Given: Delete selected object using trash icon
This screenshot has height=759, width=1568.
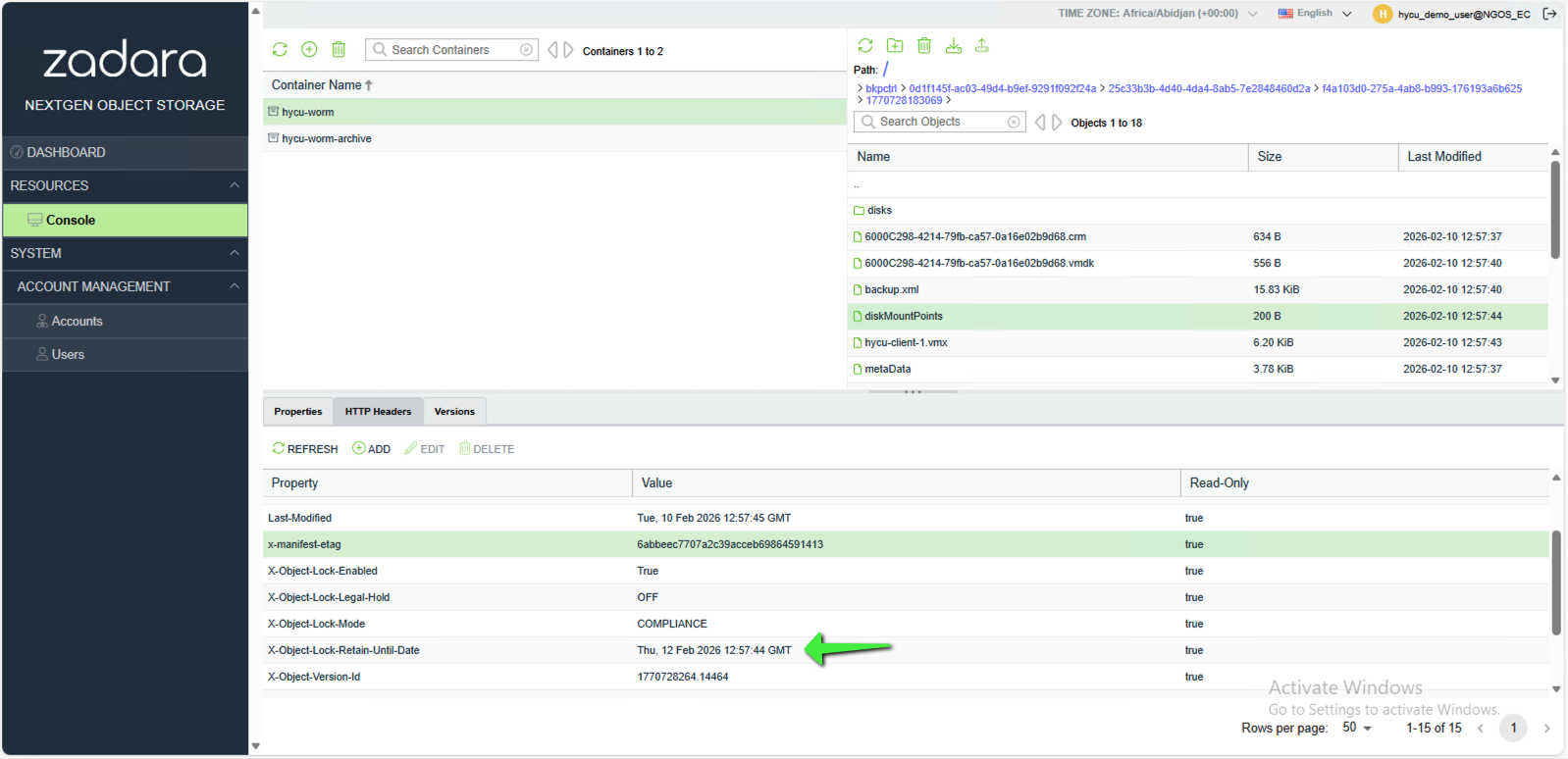Looking at the screenshot, I should coord(924,45).
